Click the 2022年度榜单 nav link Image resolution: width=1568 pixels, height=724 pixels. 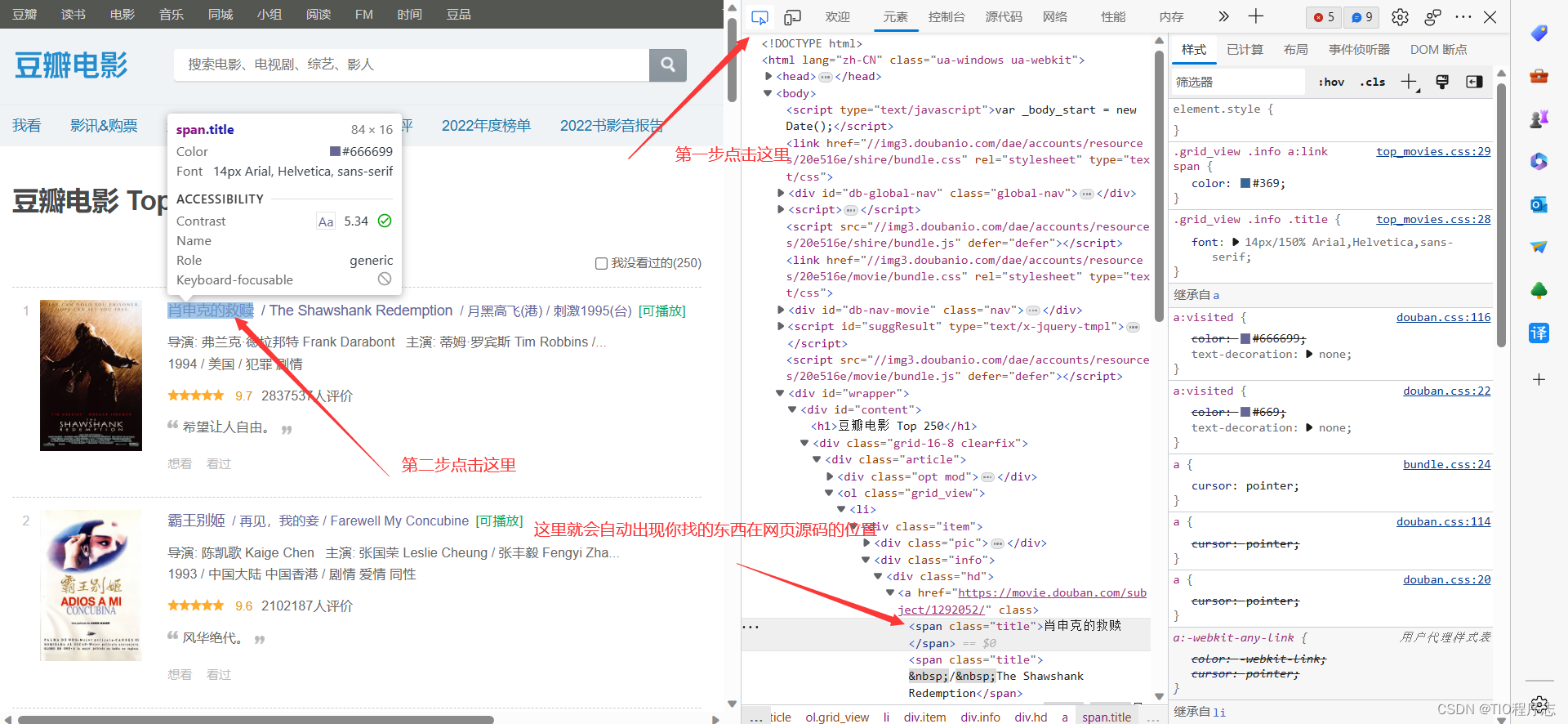click(x=486, y=126)
